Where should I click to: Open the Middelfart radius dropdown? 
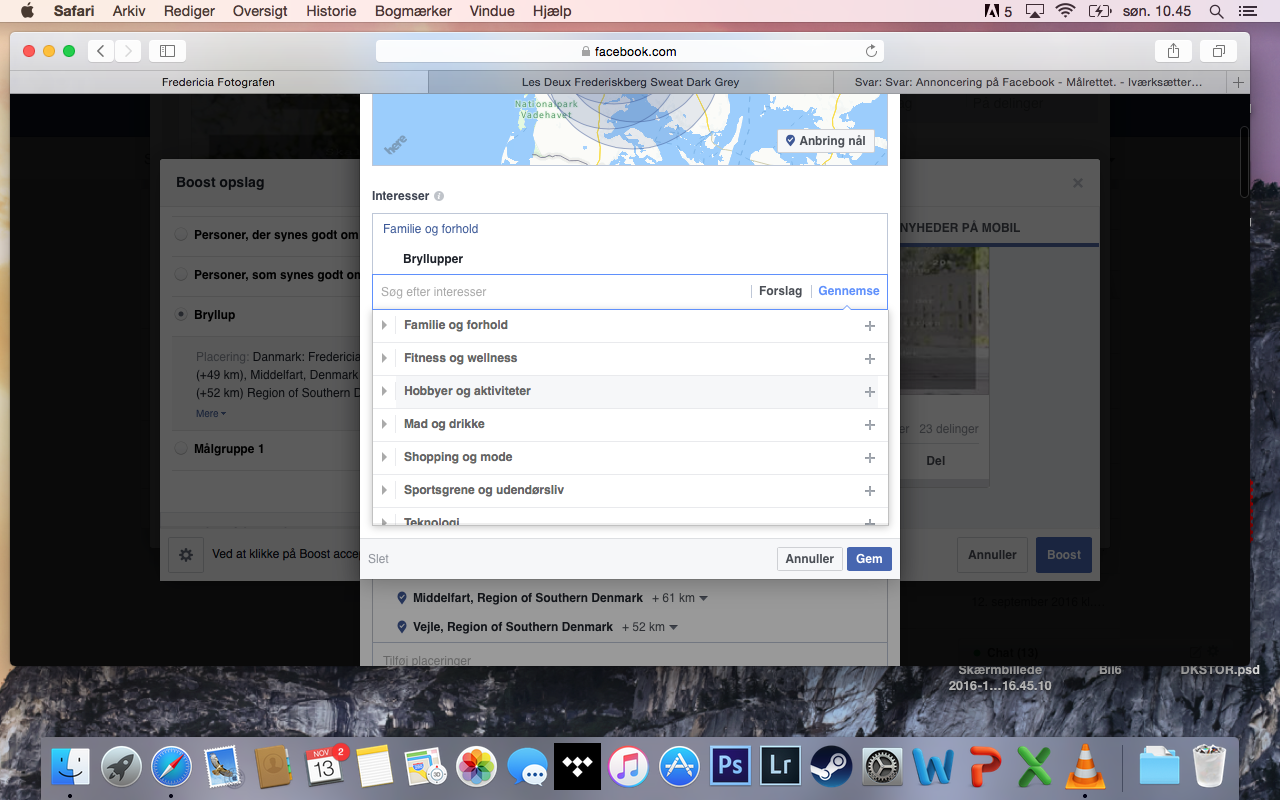coord(680,598)
